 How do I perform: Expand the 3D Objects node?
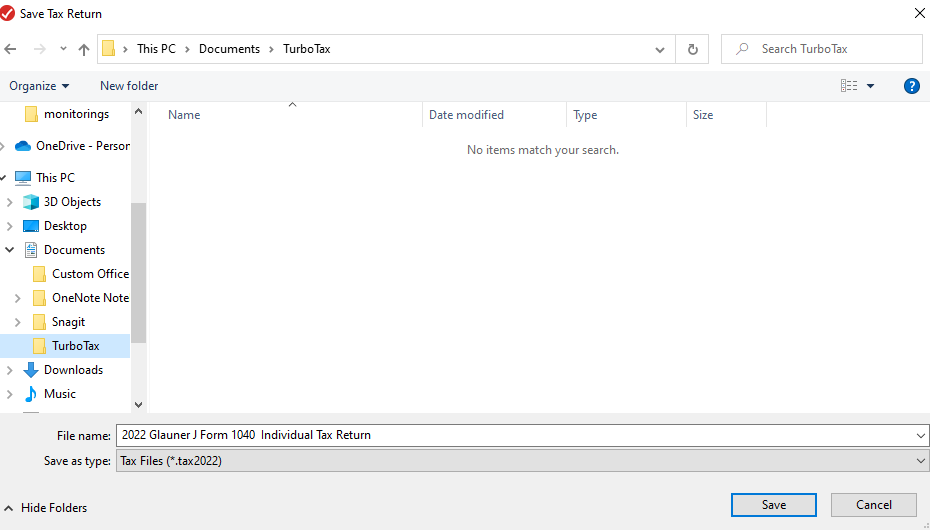9,202
